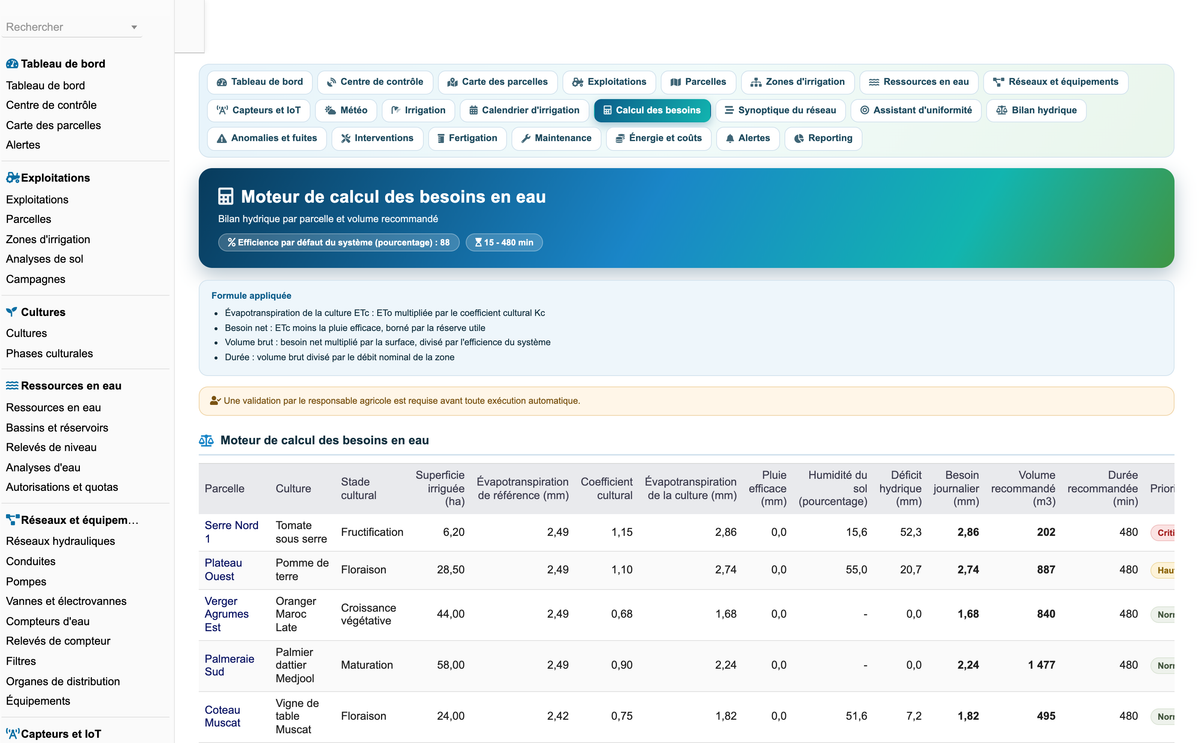Click Filtres sidebar link
The height and width of the screenshot is (743, 1200).
21,662
